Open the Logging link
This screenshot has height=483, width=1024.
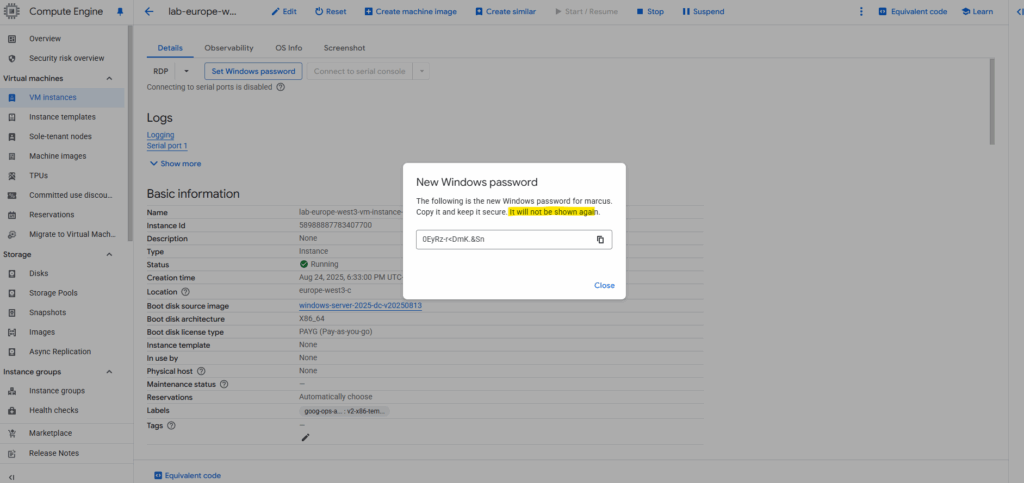pos(161,135)
